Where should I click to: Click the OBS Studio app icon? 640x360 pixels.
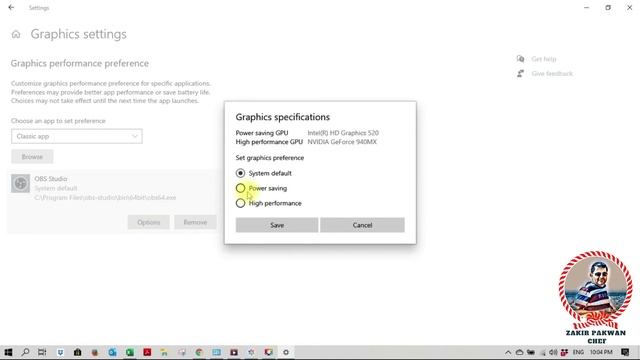[20, 184]
